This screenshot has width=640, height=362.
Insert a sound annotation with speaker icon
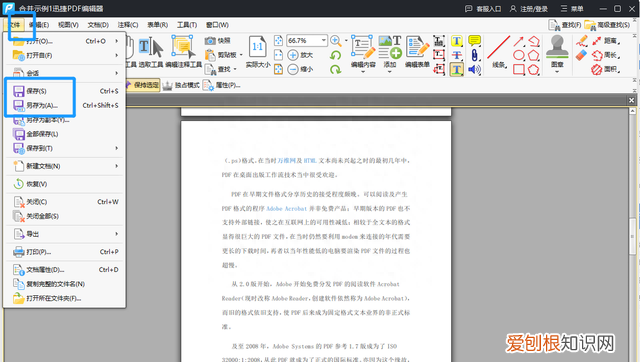tap(474, 69)
